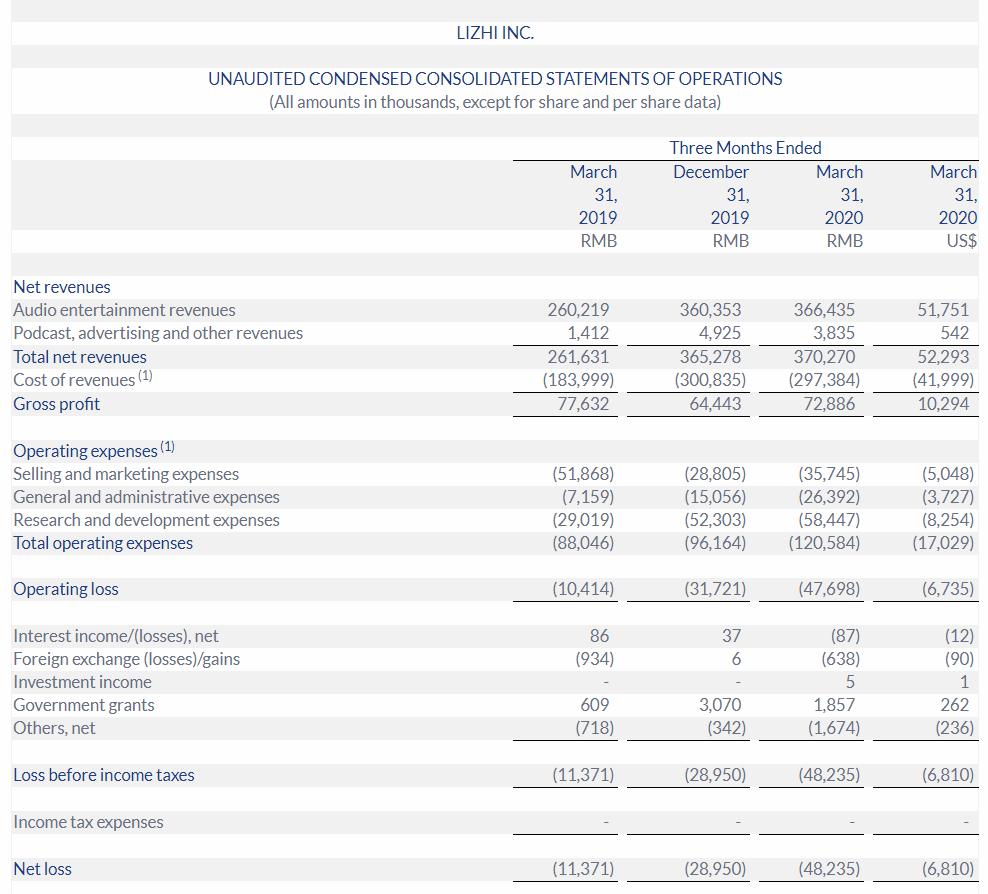Select the 'Foreign exchange (losses)/gains' label
The image size is (988, 894).
coord(127,659)
